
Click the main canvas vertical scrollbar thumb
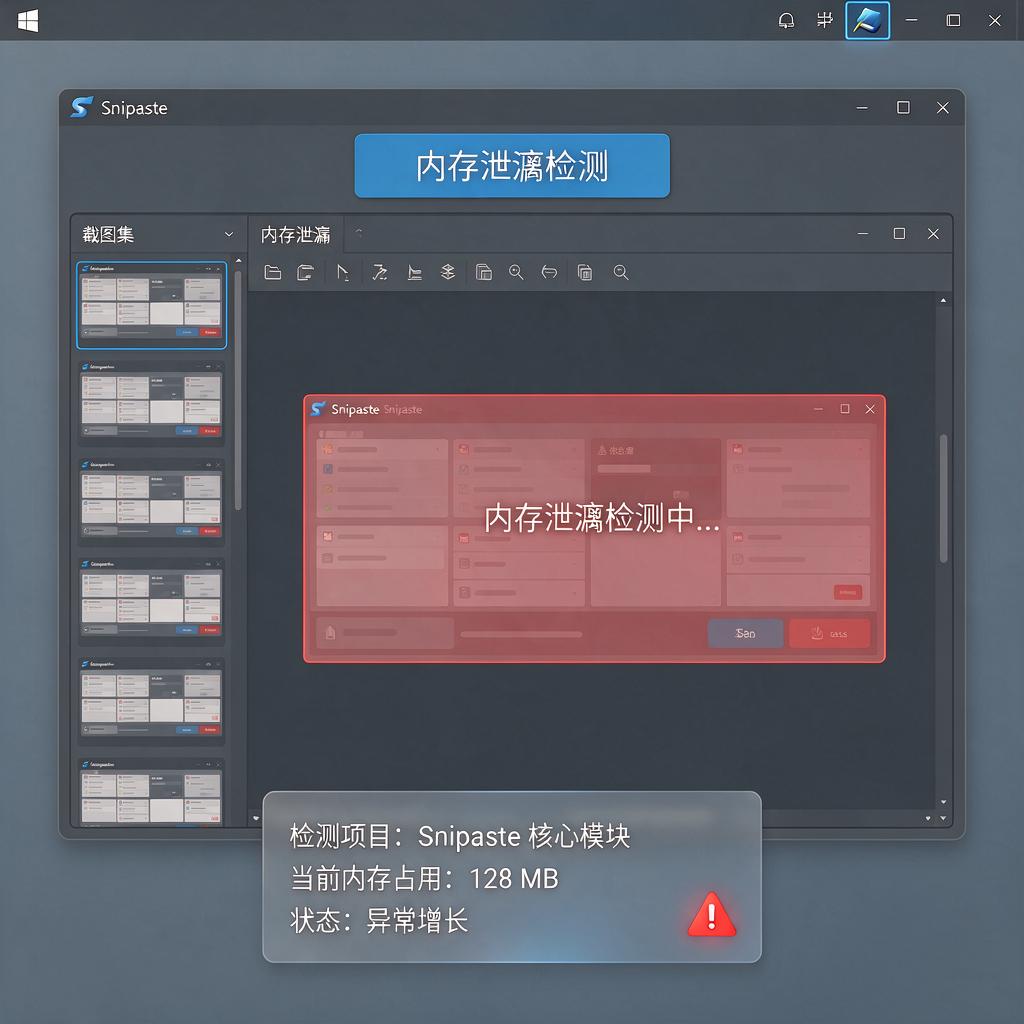point(943,498)
